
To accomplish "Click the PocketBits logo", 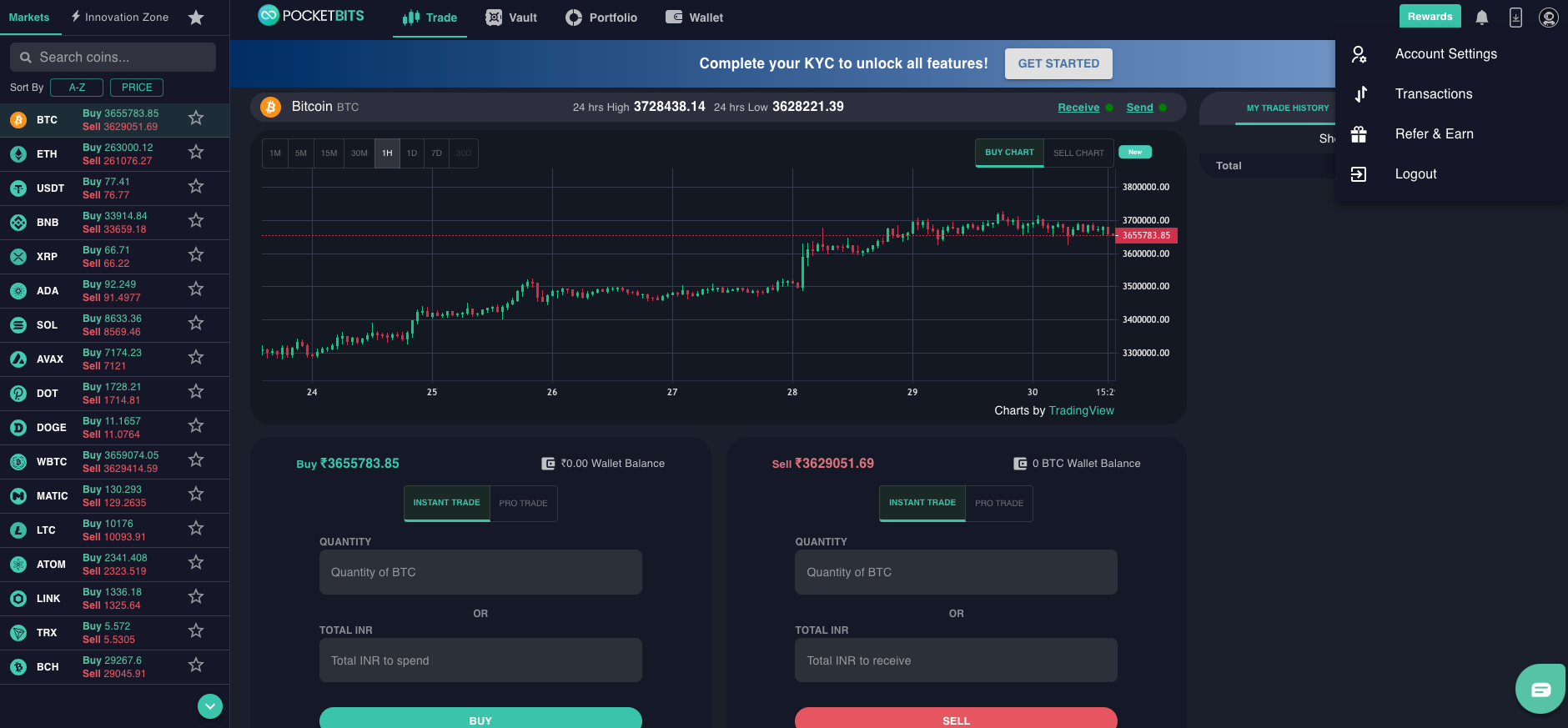I will coord(311,15).
